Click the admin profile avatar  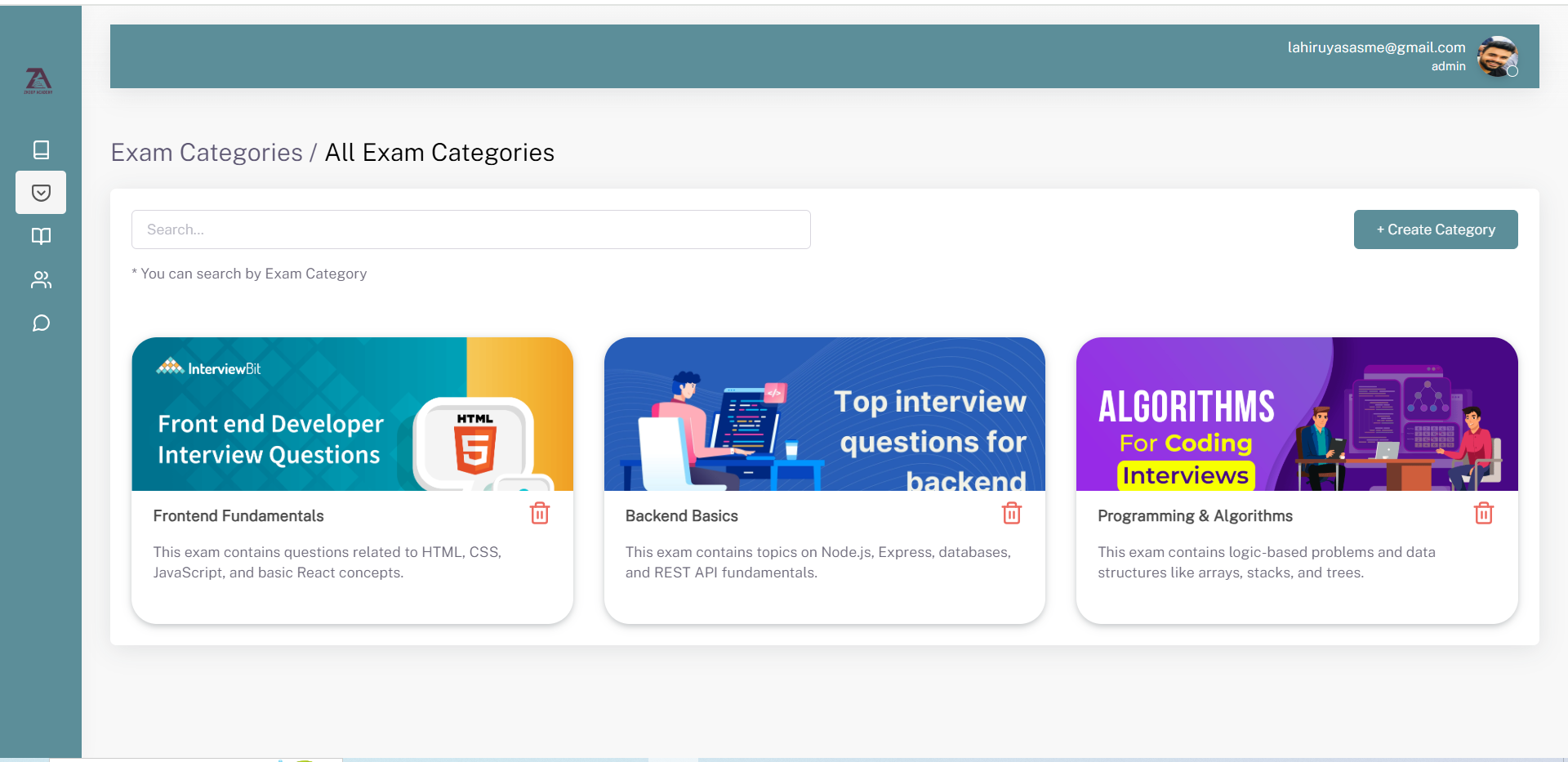point(1498,56)
